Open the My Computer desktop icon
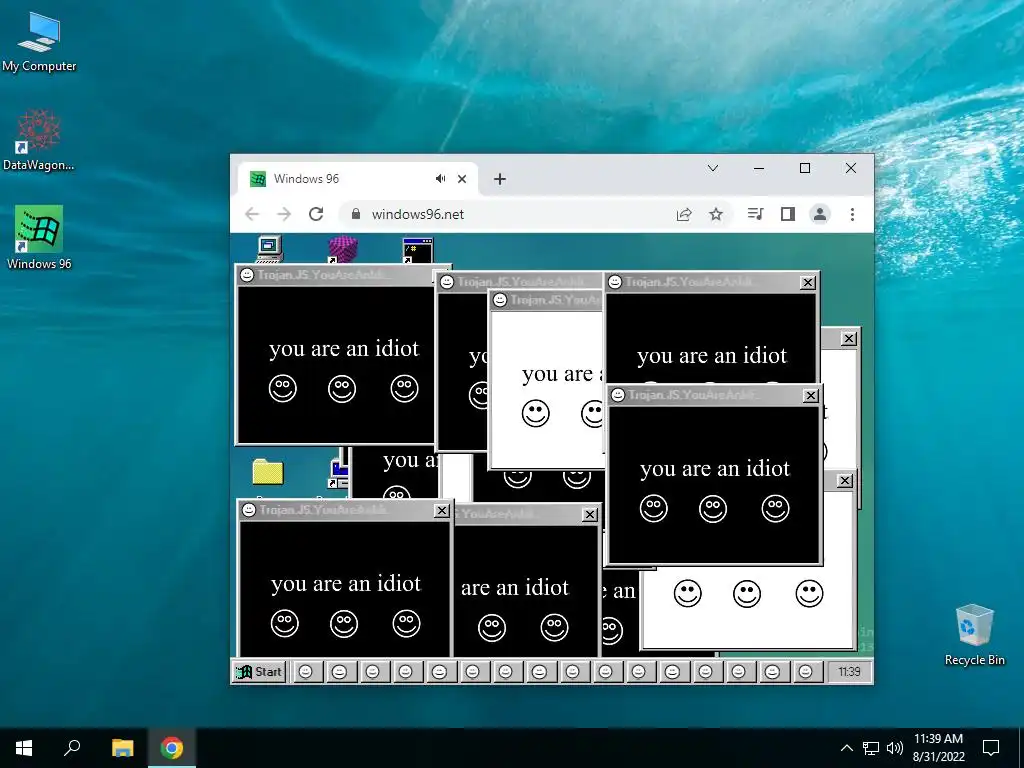 click(x=39, y=41)
